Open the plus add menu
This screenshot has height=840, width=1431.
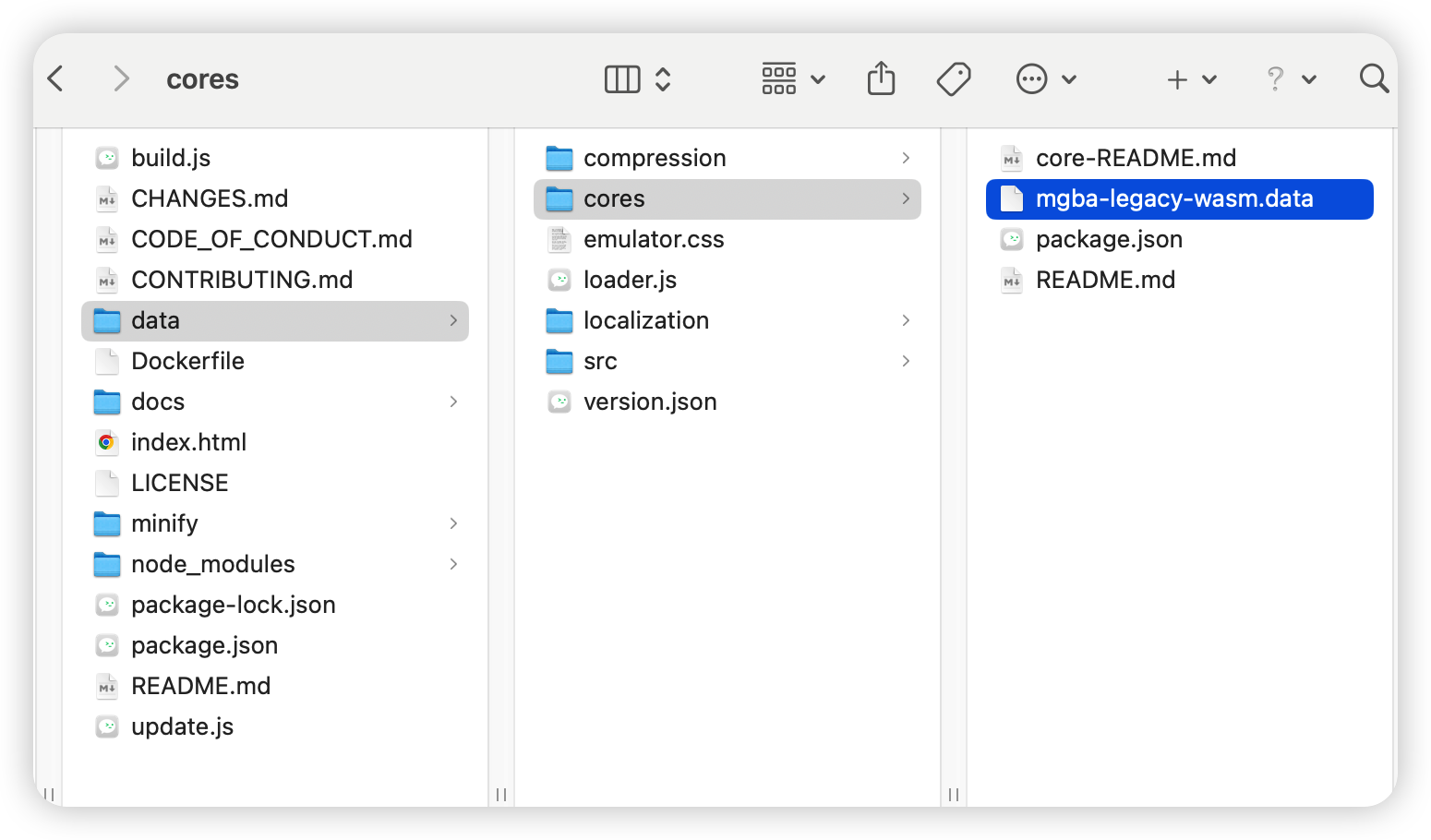pyautogui.click(x=1191, y=79)
